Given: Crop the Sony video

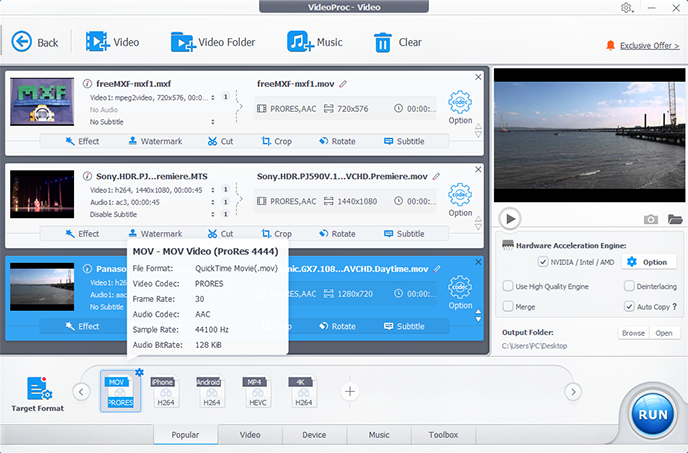Looking at the screenshot, I should pyautogui.click(x=276, y=234).
